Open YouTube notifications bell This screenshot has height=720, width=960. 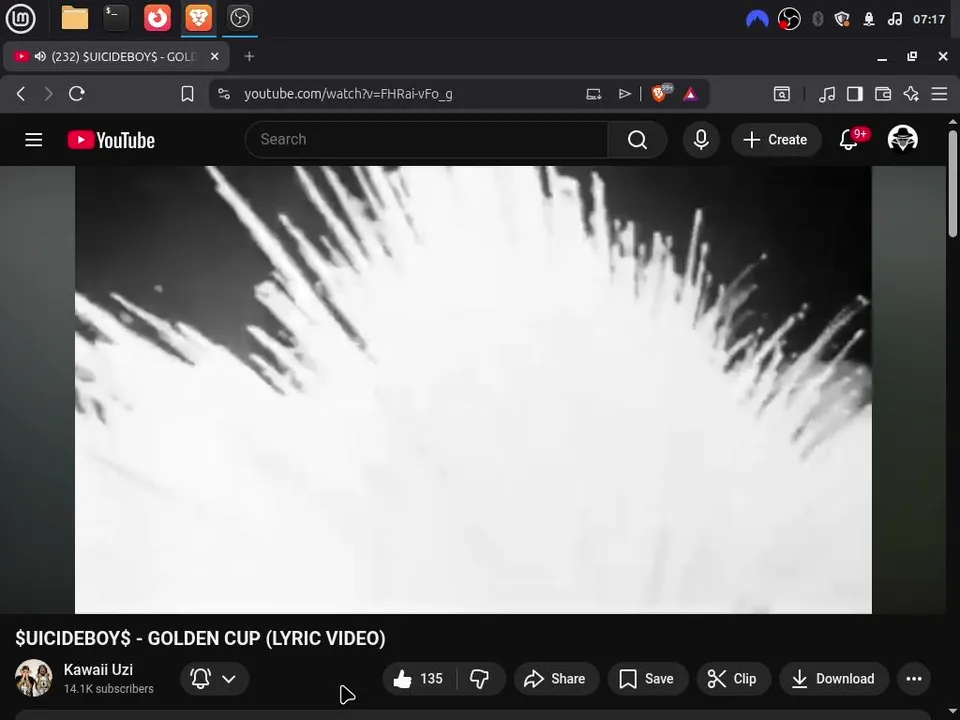point(849,140)
